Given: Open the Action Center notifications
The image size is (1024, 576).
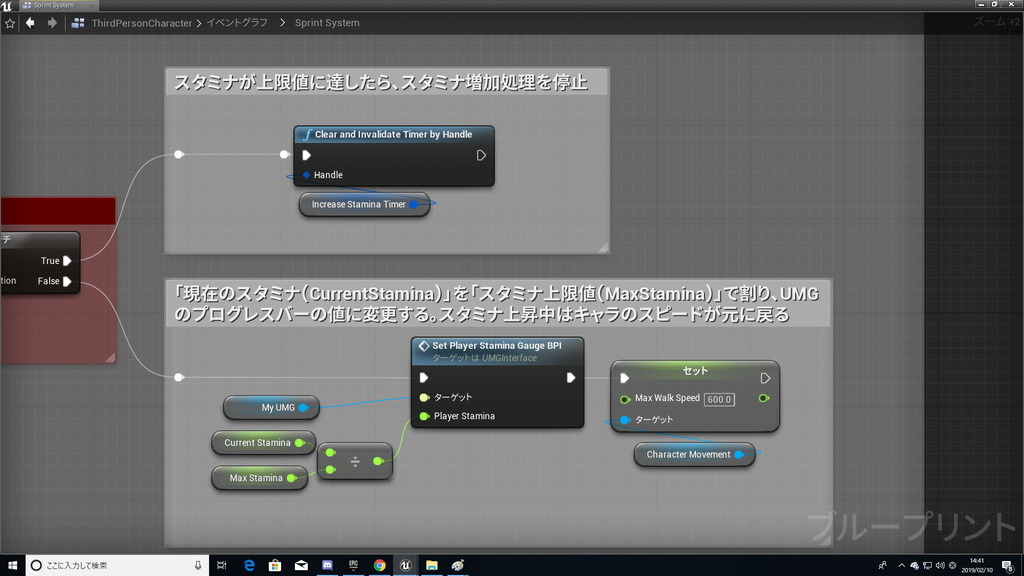Looking at the screenshot, I should coord(1008,566).
